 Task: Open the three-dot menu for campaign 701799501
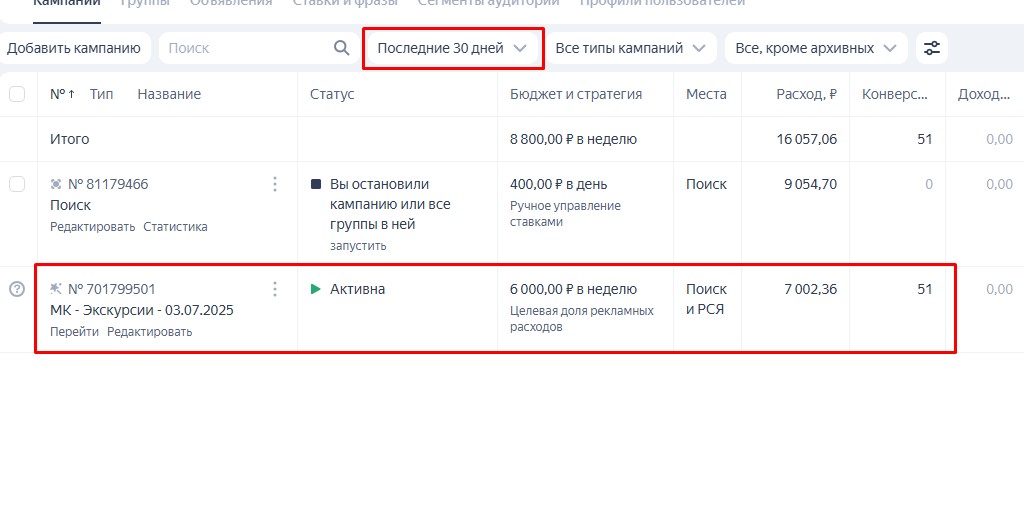(275, 289)
